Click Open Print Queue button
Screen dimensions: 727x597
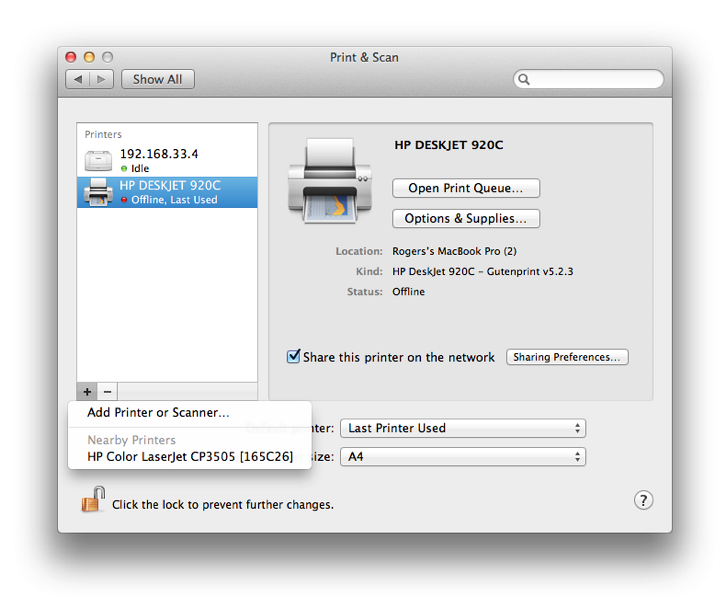pyautogui.click(x=466, y=188)
